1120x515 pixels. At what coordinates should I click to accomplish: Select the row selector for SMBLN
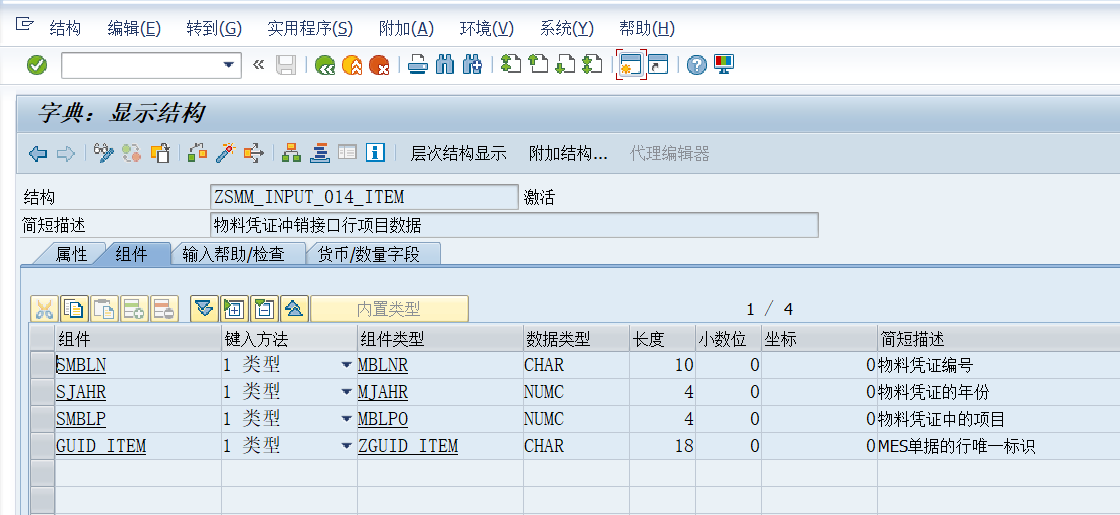[x=43, y=365]
